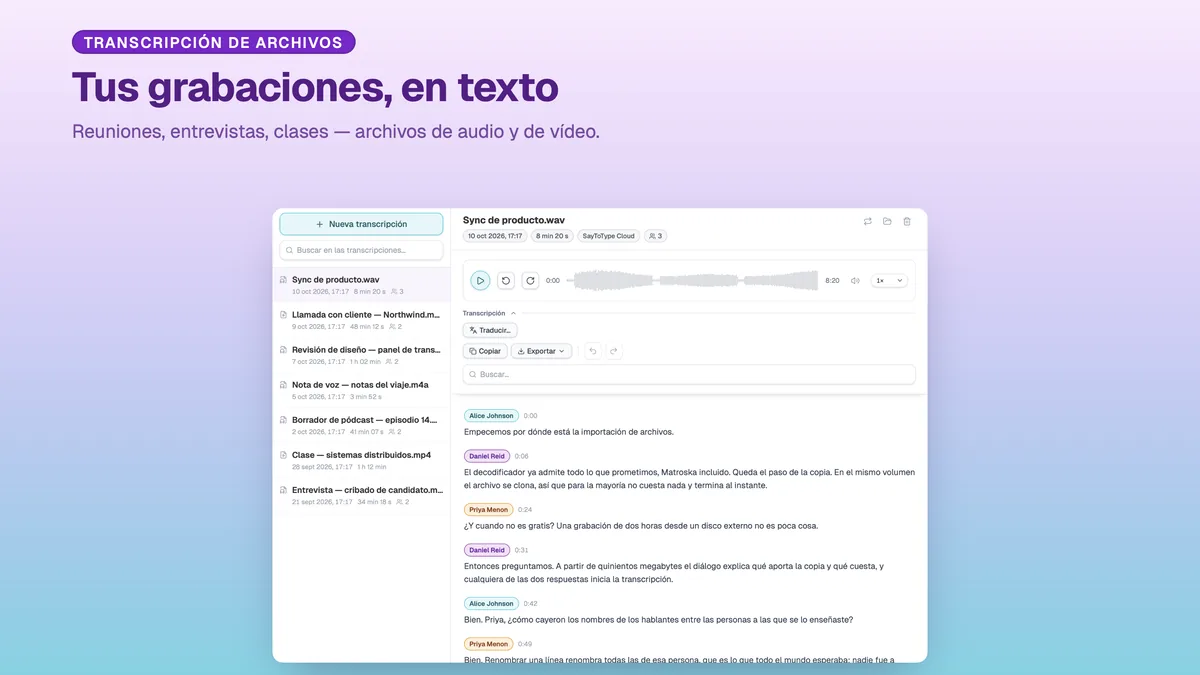
Task: Jump to the 0:24 timestamp
Action: (525, 509)
